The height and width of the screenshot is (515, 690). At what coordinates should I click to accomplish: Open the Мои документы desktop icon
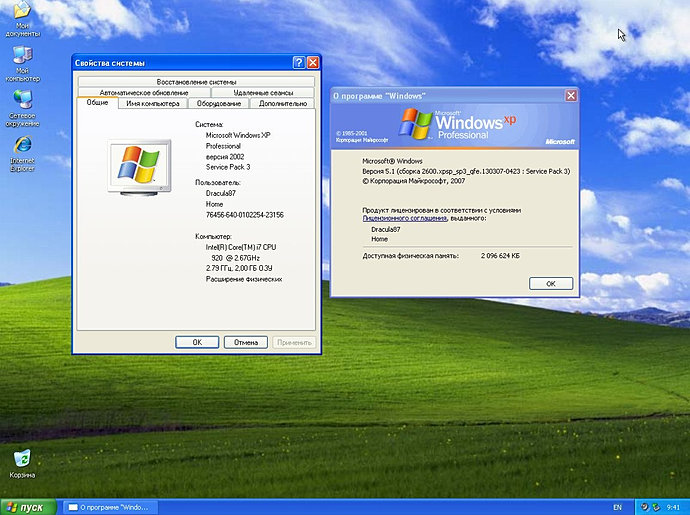click(x=22, y=18)
